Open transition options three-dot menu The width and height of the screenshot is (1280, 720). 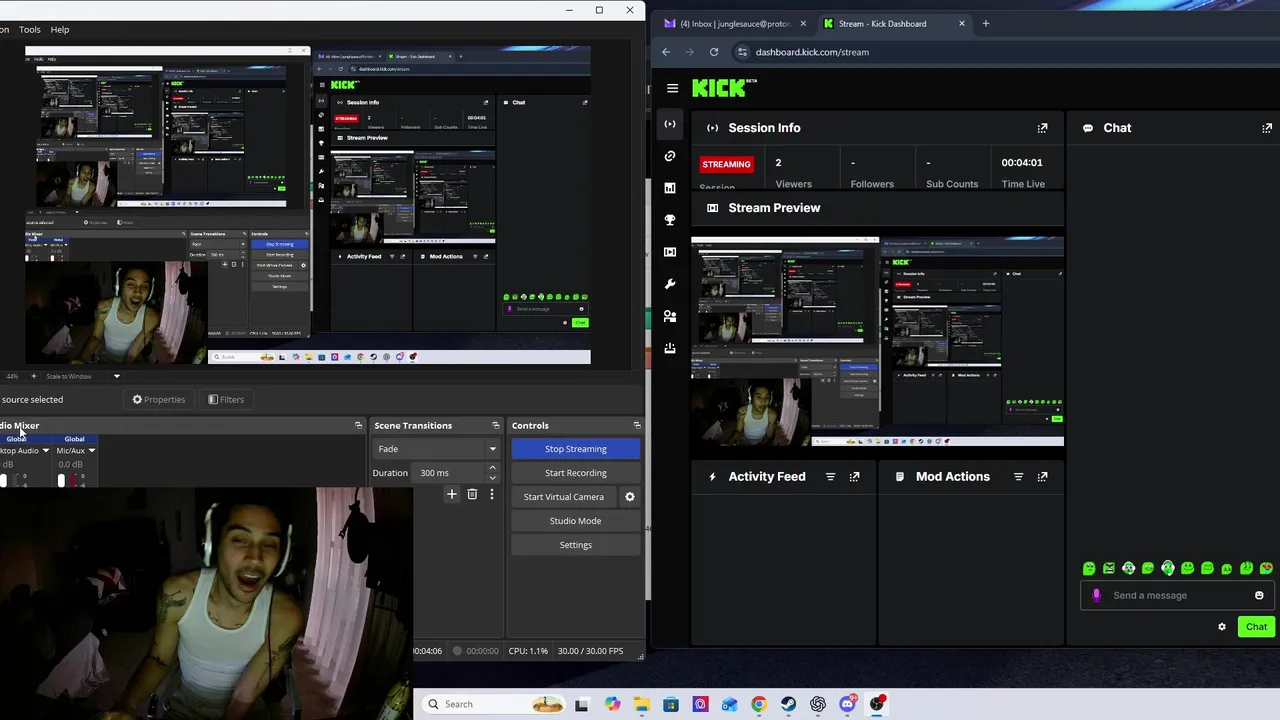[x=491, y=494]
